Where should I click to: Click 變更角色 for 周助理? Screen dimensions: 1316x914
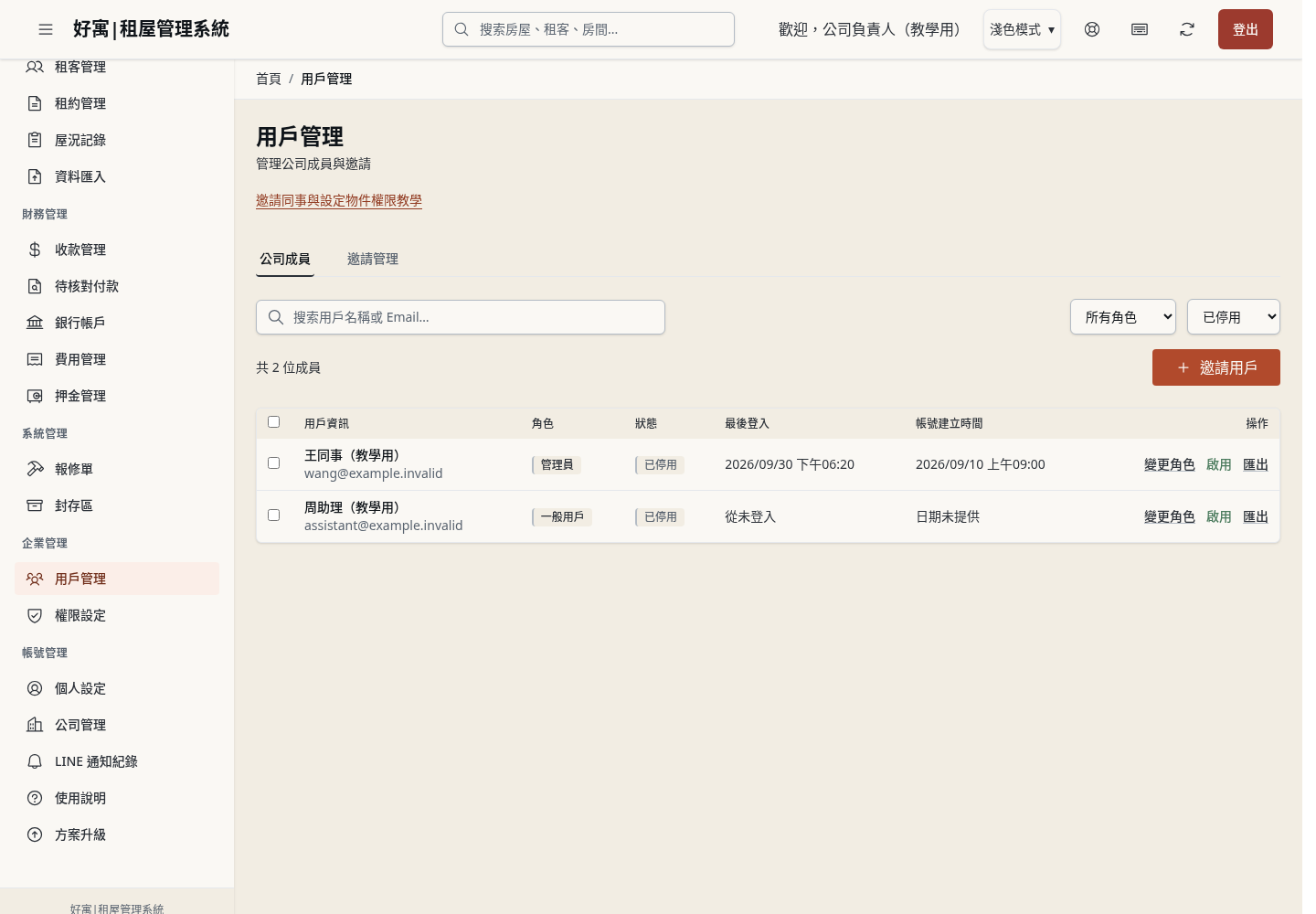[x=1170, y=516]
